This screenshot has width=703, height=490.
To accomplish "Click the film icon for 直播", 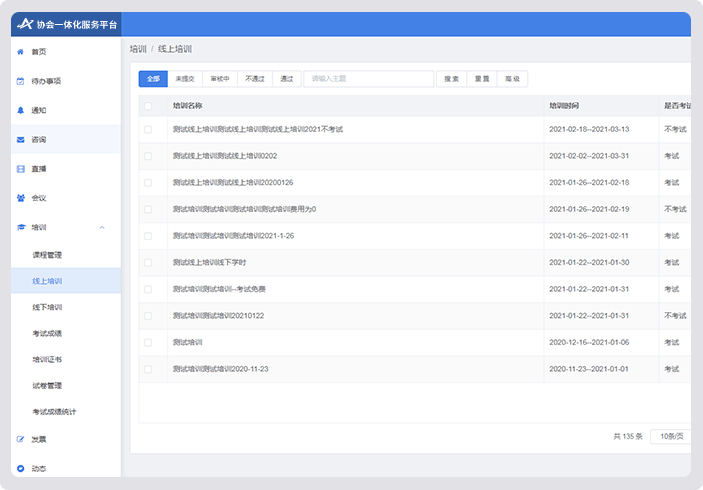I will tap(20, 169).
